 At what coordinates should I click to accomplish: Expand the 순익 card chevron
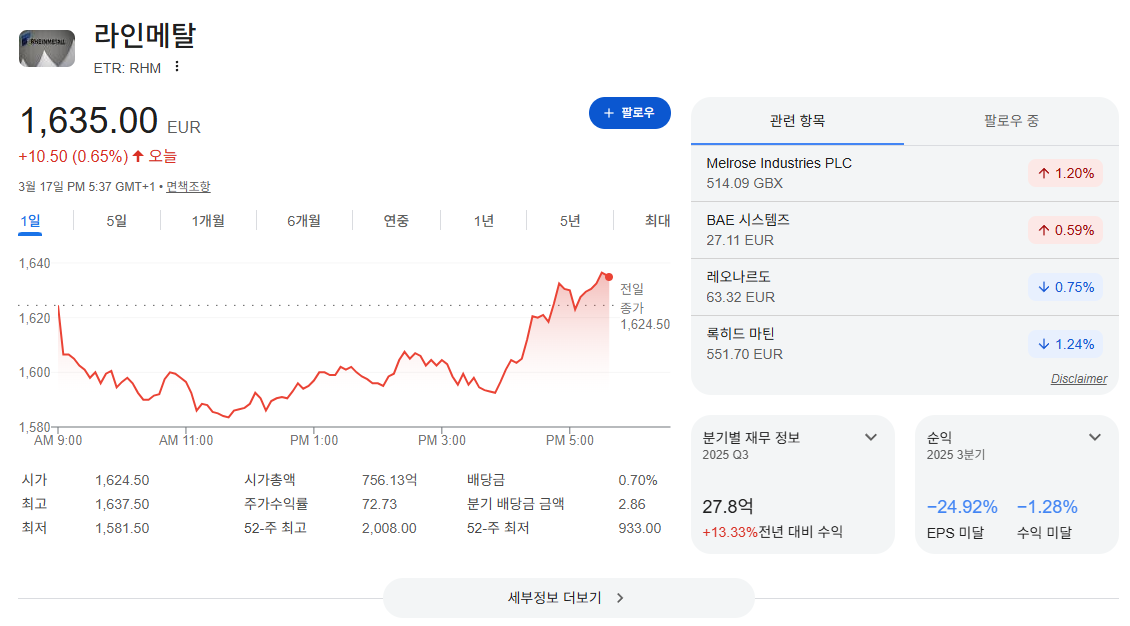coord(1095,437)
